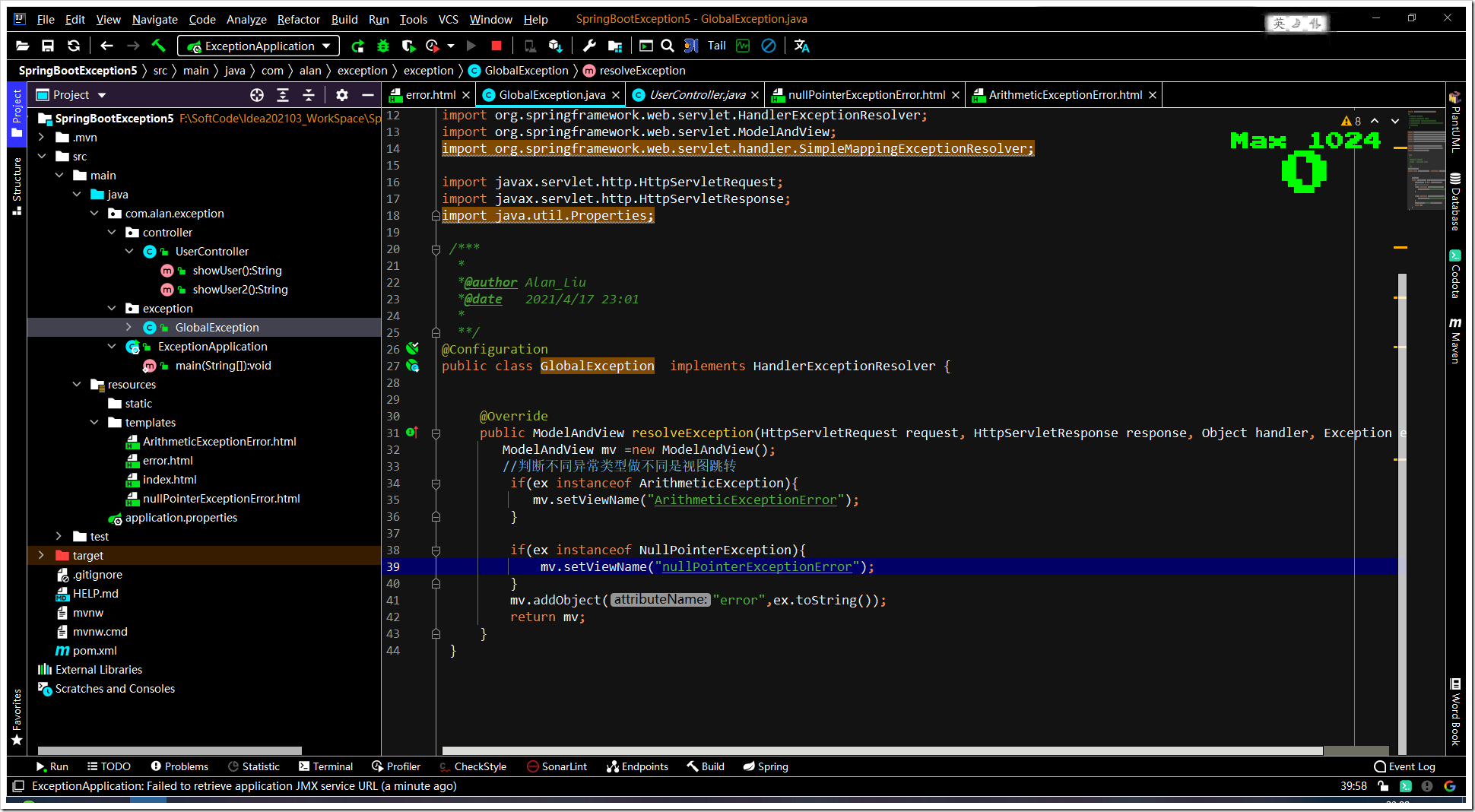Open the Terminal tool window
Image resolution: width=1475 pixels, height=812 pixels.
(325, 766)
